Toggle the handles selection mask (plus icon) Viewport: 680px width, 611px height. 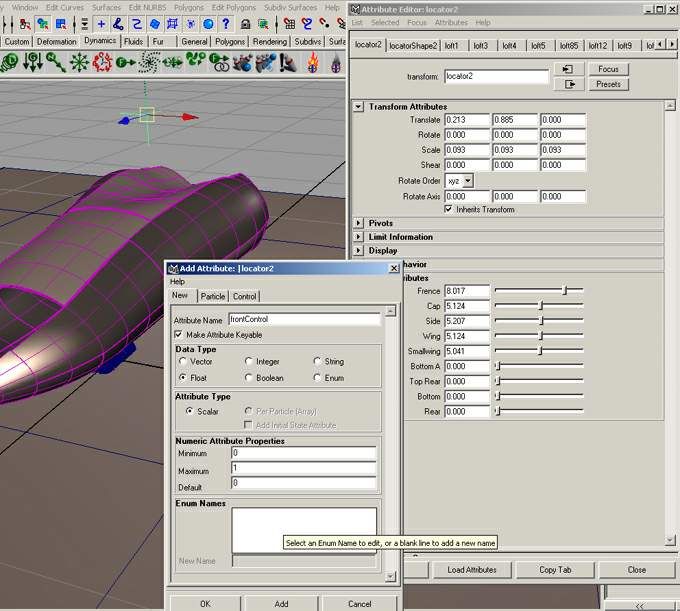pos(101,24)
